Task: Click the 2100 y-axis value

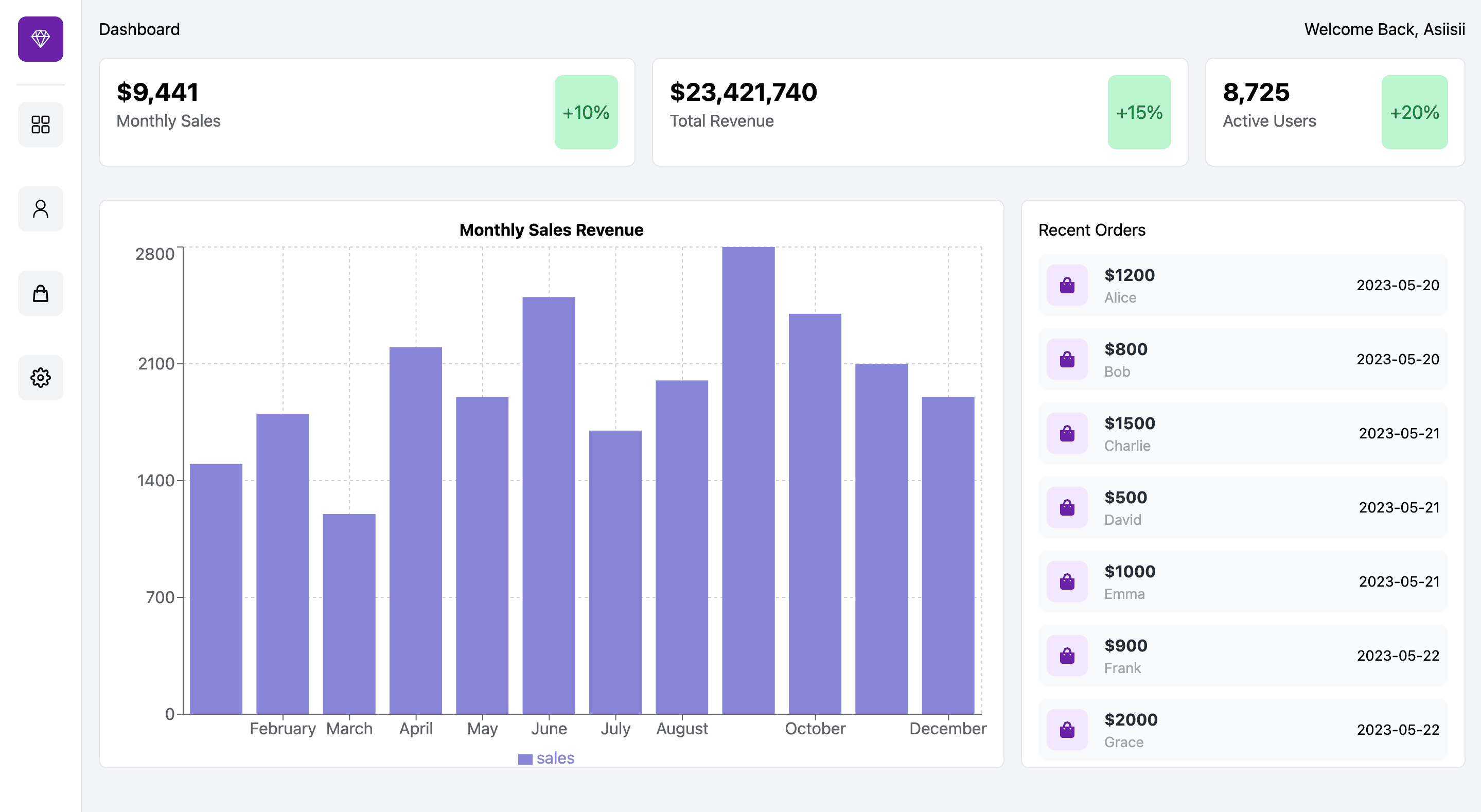Action: tap(156, 364)
